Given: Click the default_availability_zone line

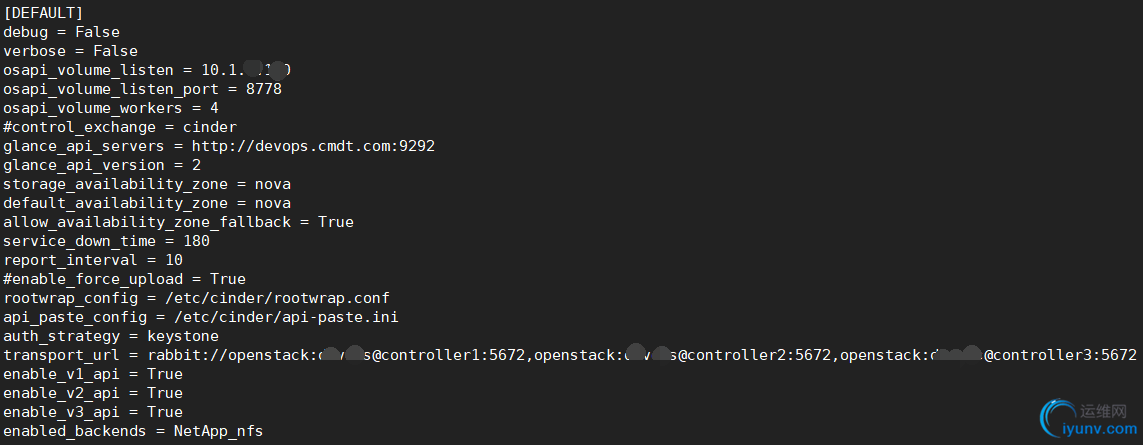Looking at the screenshot, I should click(x=147, y=203).
